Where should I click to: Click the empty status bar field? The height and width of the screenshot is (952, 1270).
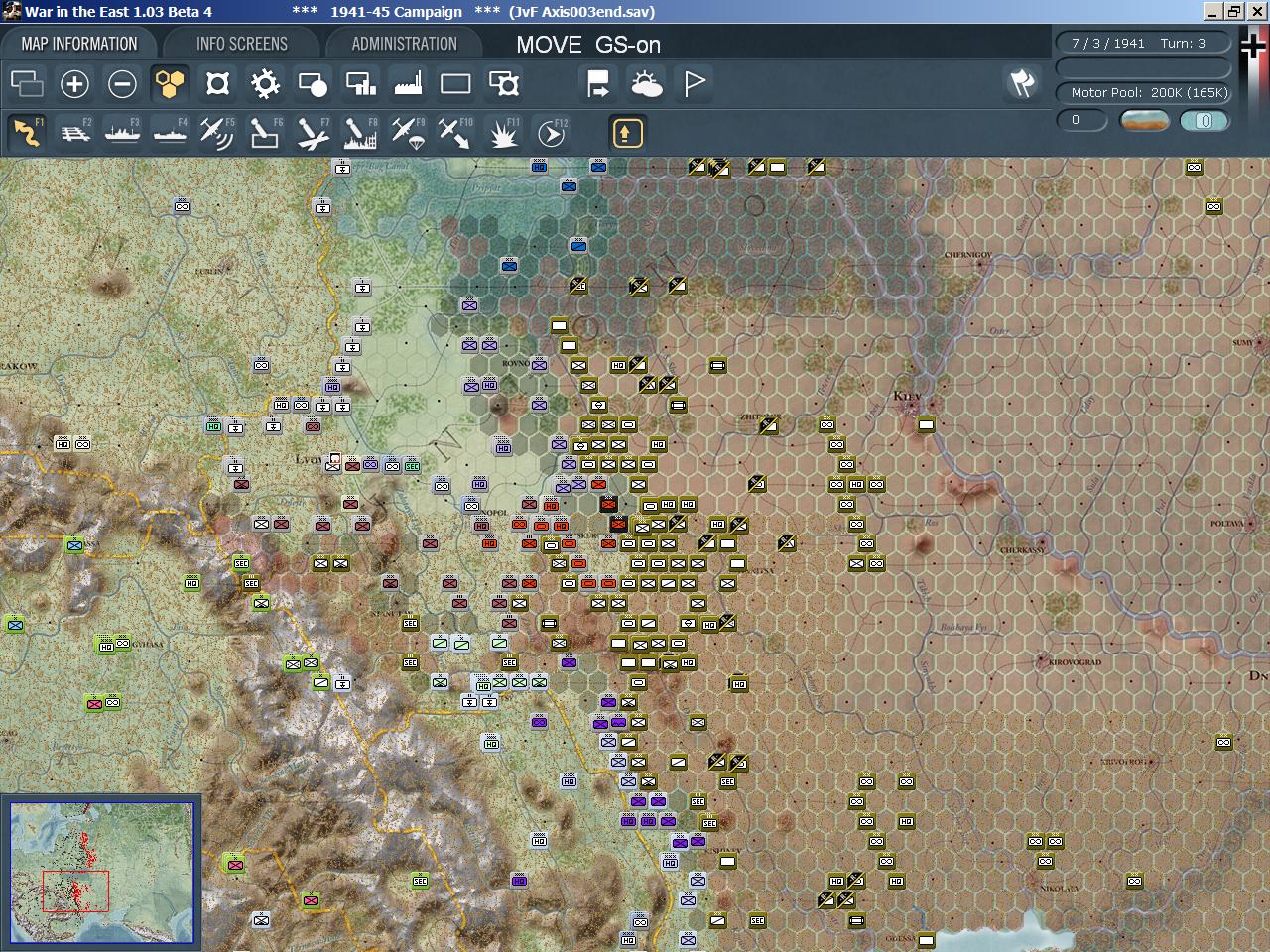pyautogui.click(x=1142, y=67)
